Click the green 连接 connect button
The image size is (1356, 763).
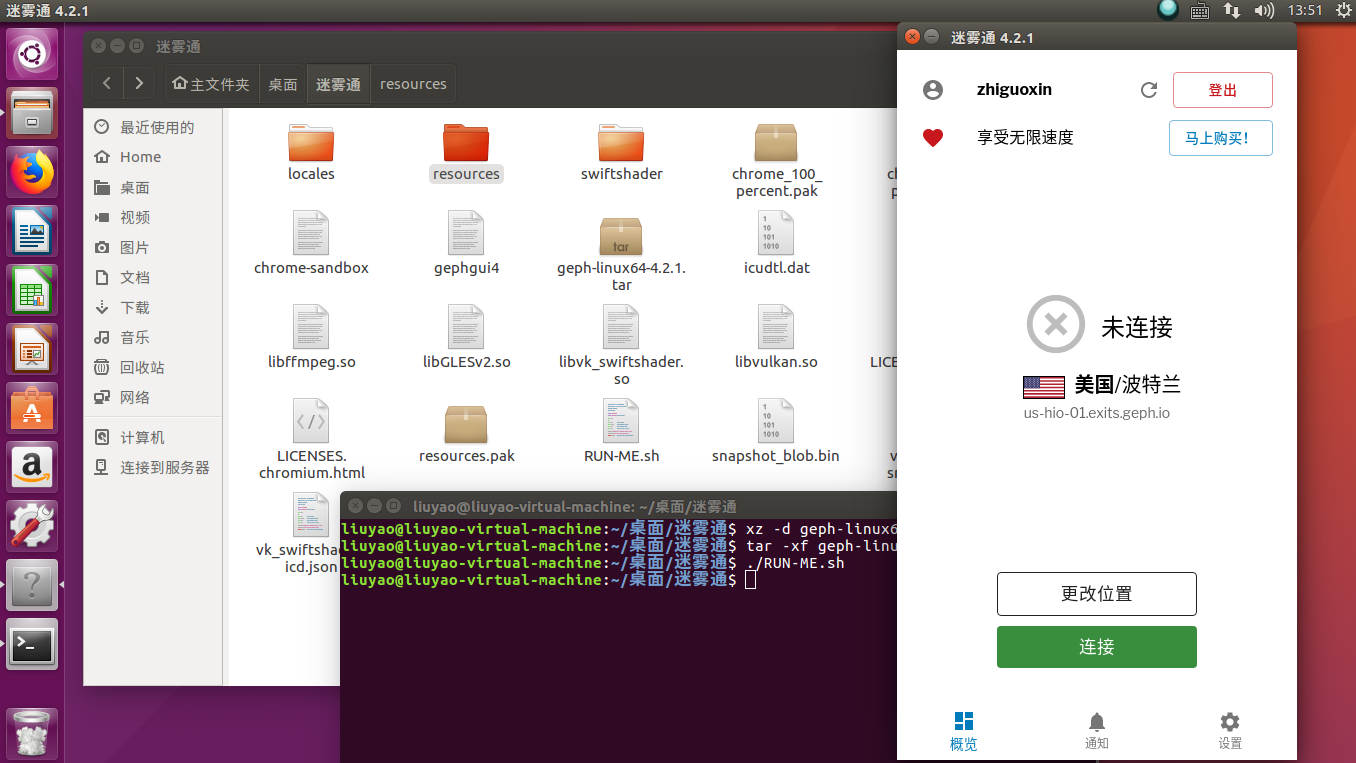[1097, 647]
